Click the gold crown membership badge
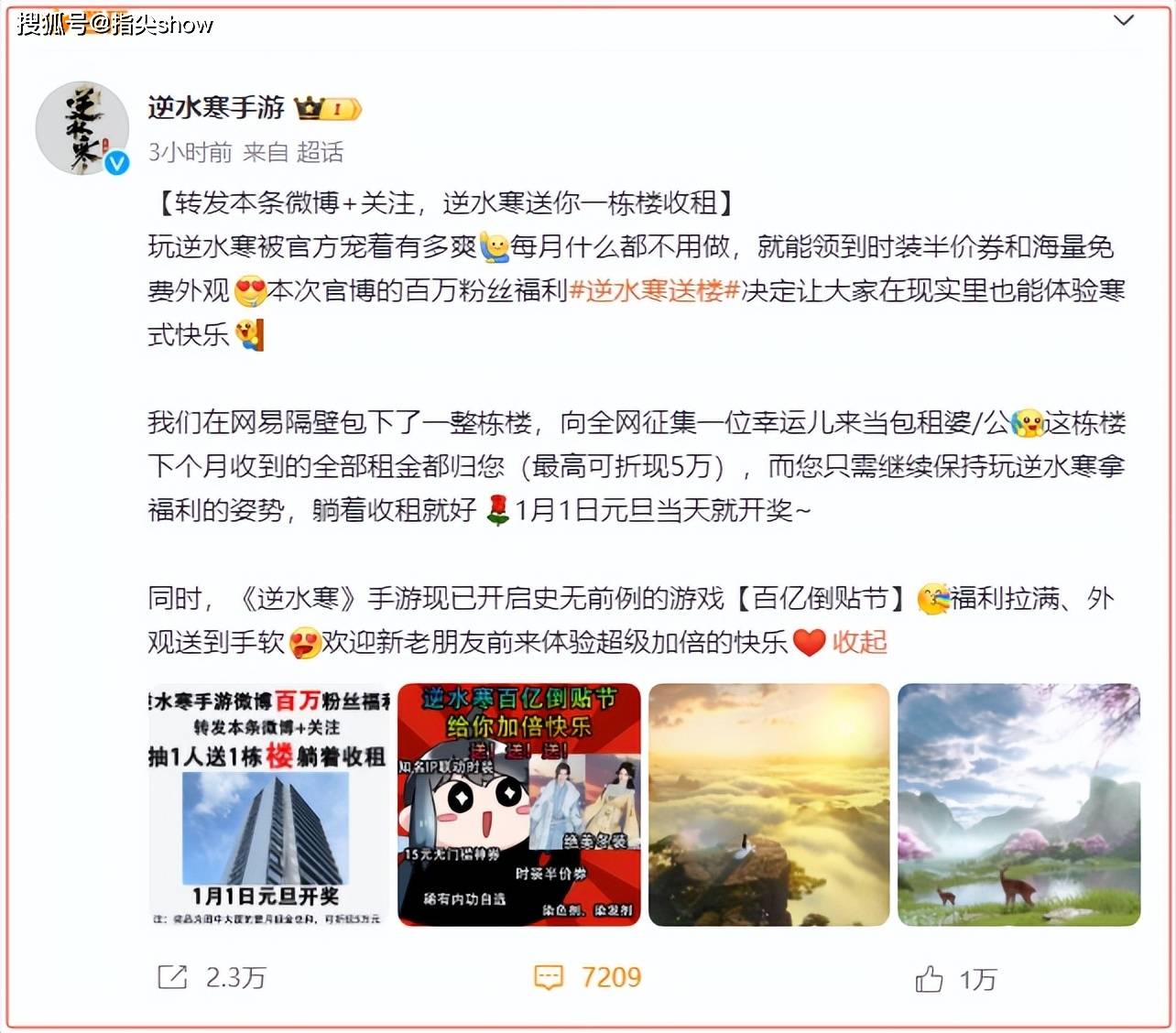1176x1033 pixels. click(328, 110)
